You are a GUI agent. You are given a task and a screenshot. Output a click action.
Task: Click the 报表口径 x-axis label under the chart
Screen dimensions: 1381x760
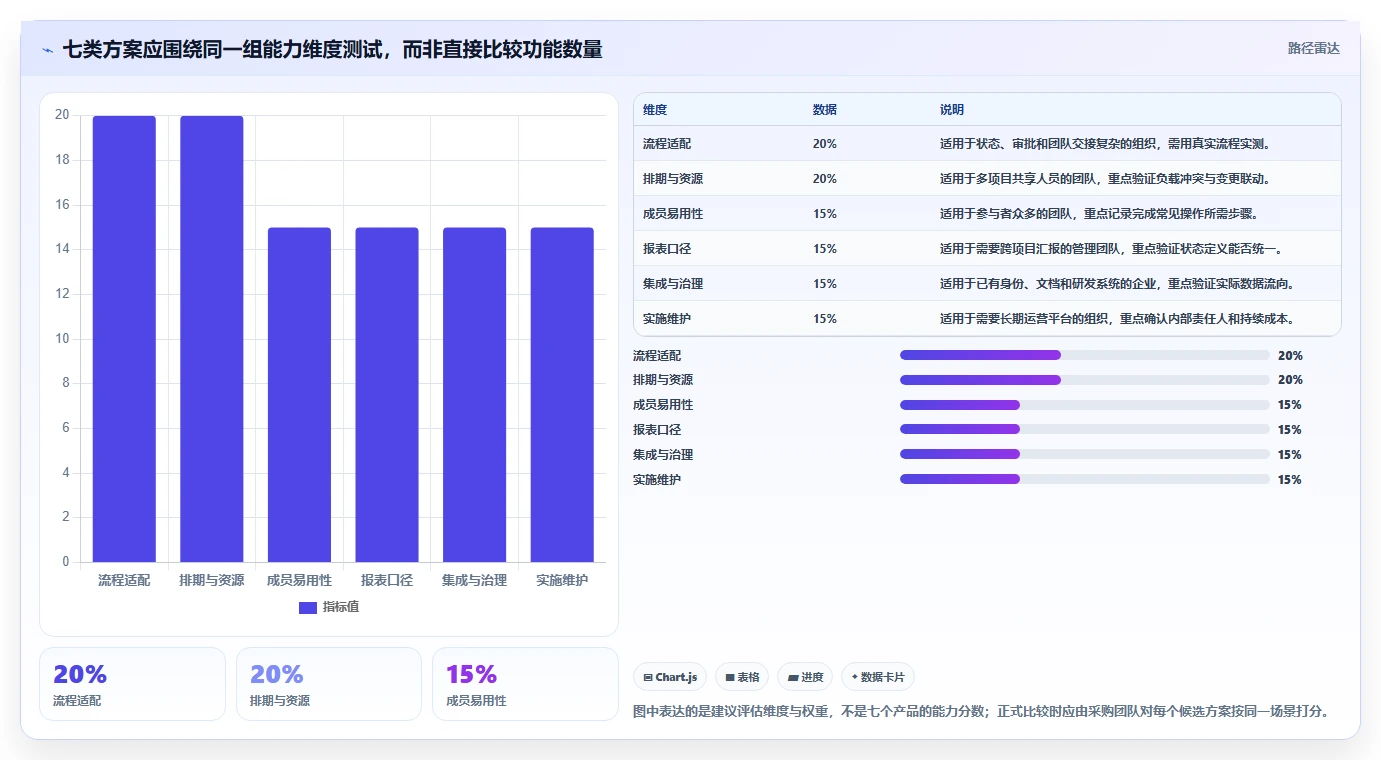pos(387,580)
